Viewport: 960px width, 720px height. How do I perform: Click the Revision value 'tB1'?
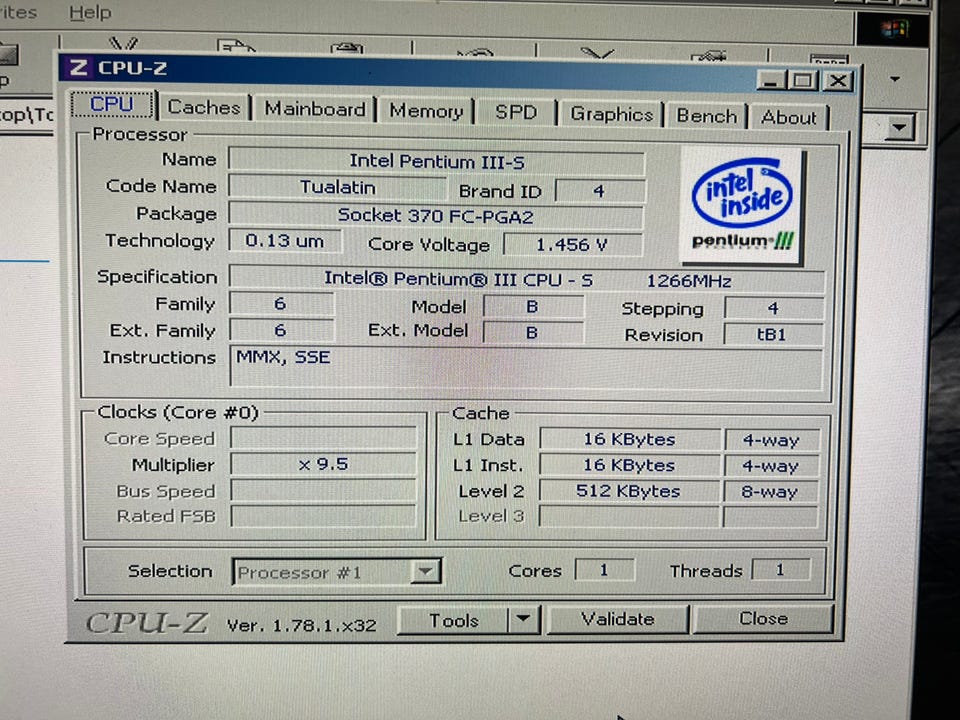coord(773,335)
